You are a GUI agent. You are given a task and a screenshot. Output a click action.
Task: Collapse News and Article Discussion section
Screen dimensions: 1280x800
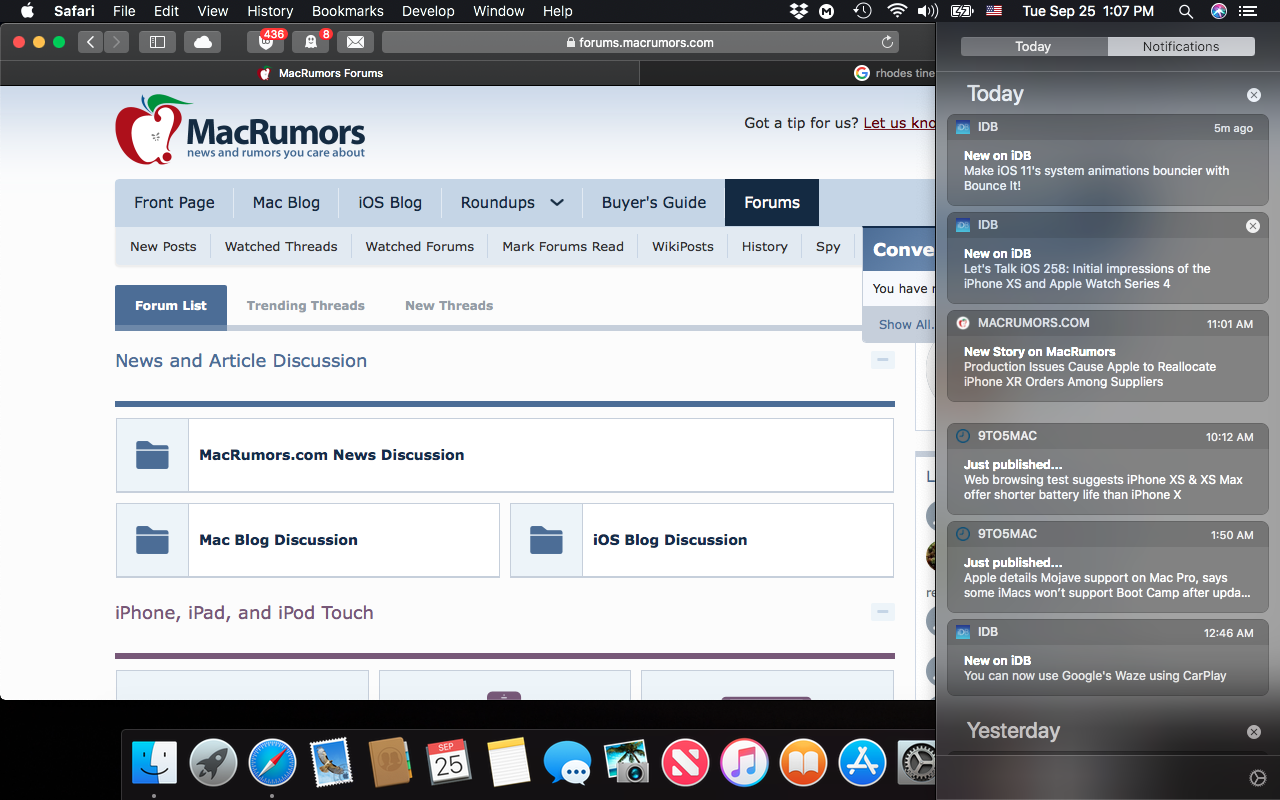pyautogui.click(x=882, y=360)
